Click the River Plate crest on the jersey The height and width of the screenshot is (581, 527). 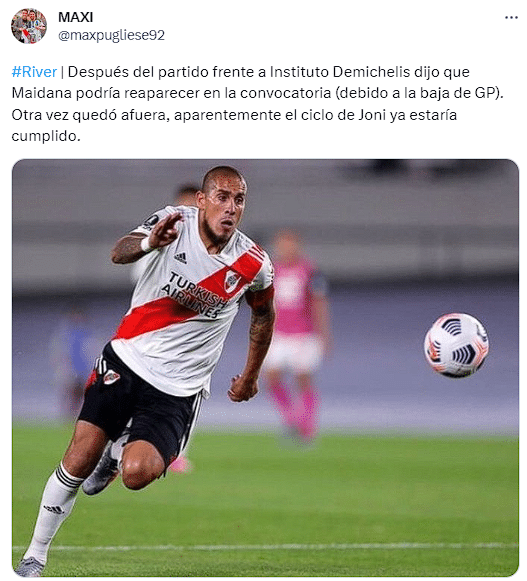[x=231, y=281]
